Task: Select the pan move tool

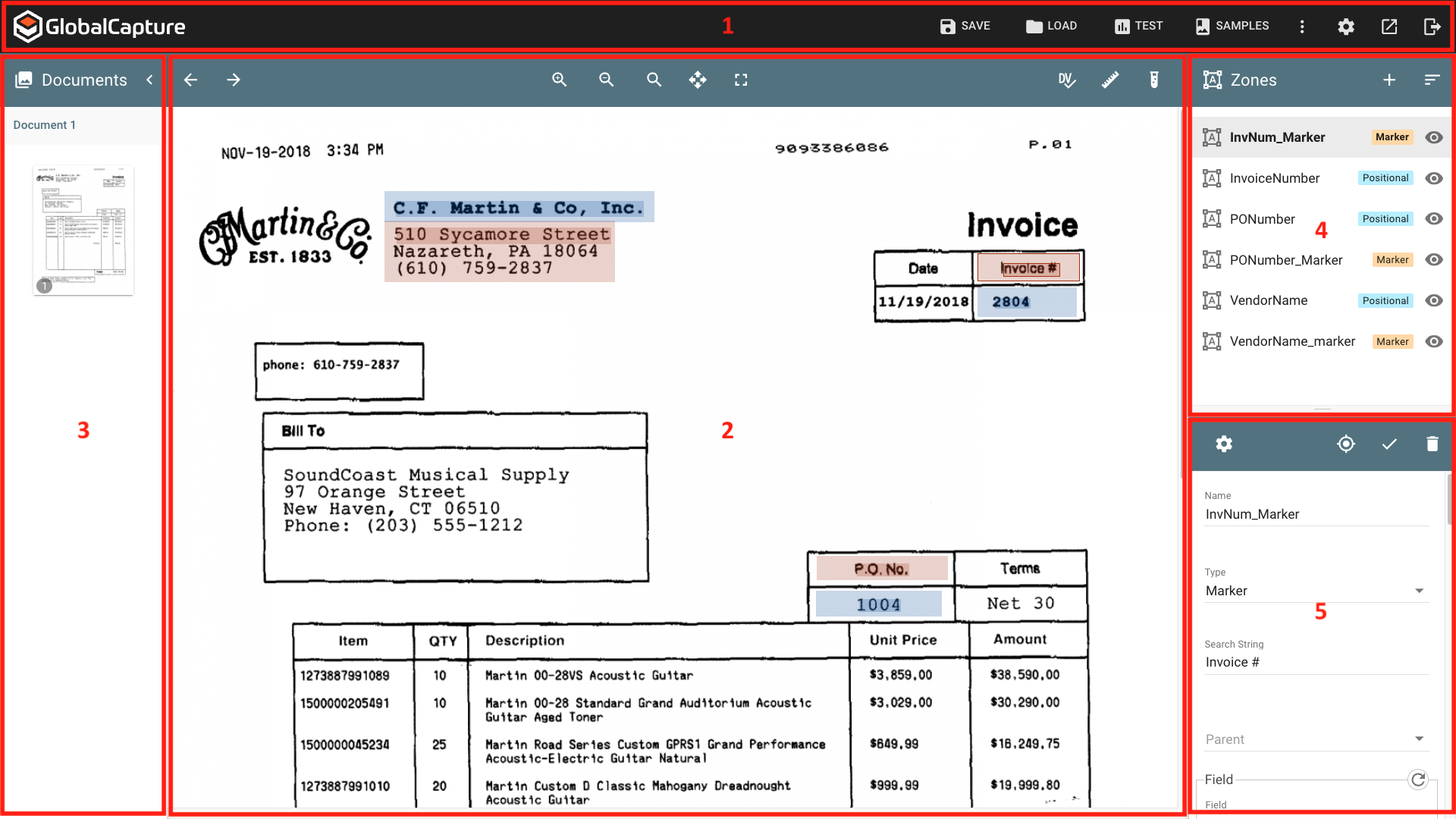Action: tap(698, 80)
